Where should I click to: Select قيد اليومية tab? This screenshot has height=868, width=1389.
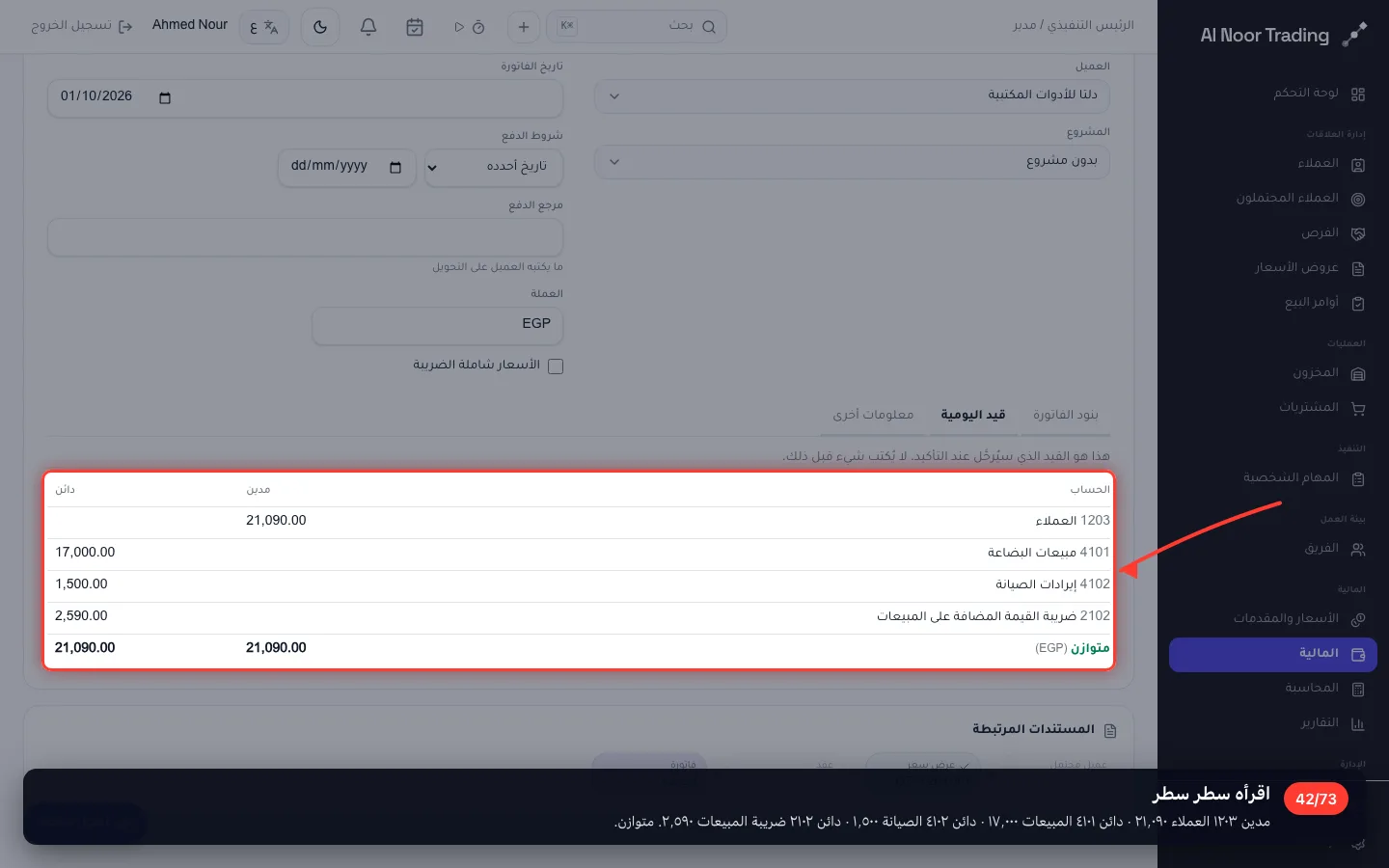973,415
